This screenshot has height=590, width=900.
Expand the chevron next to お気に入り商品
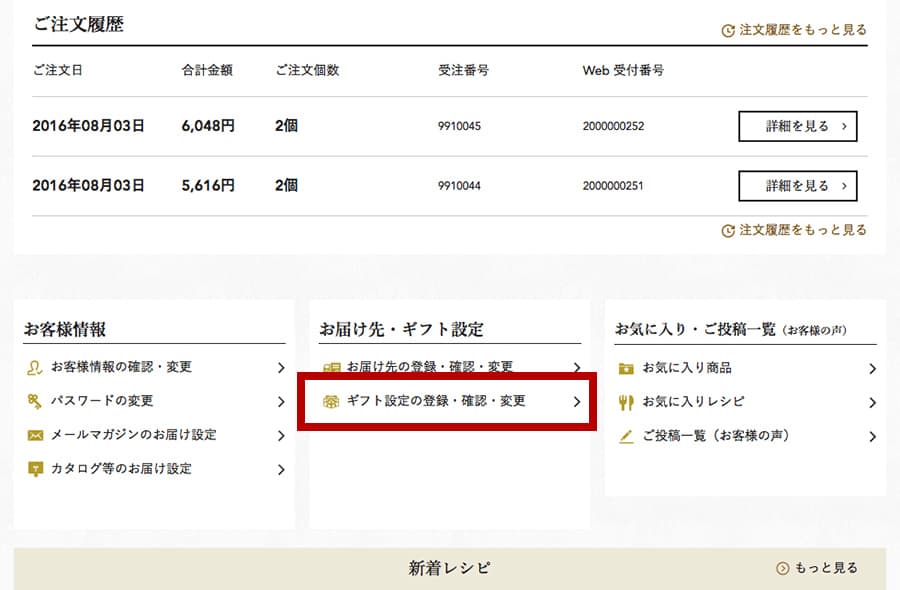click(x=872, y=369)
